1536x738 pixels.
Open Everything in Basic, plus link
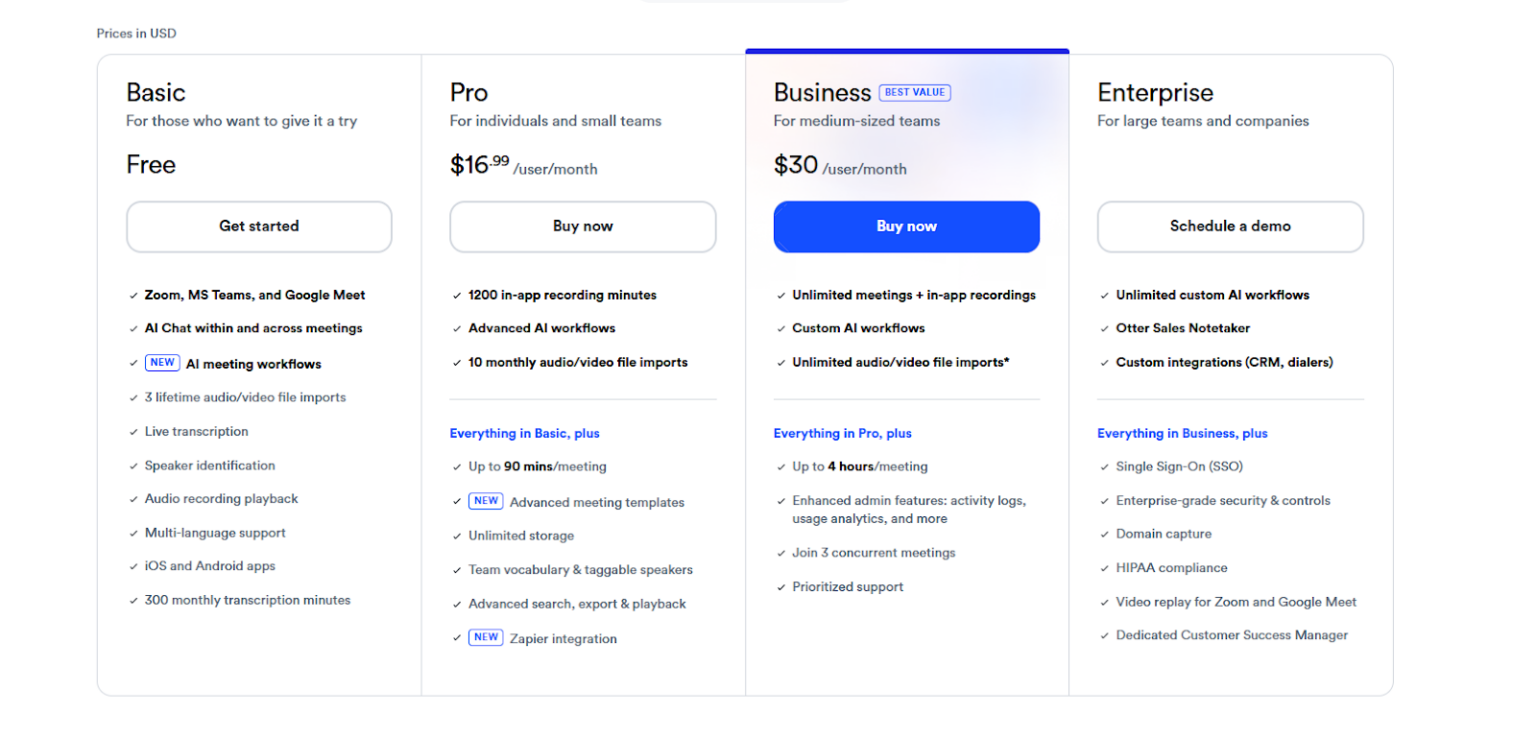(x=524, y=433)
